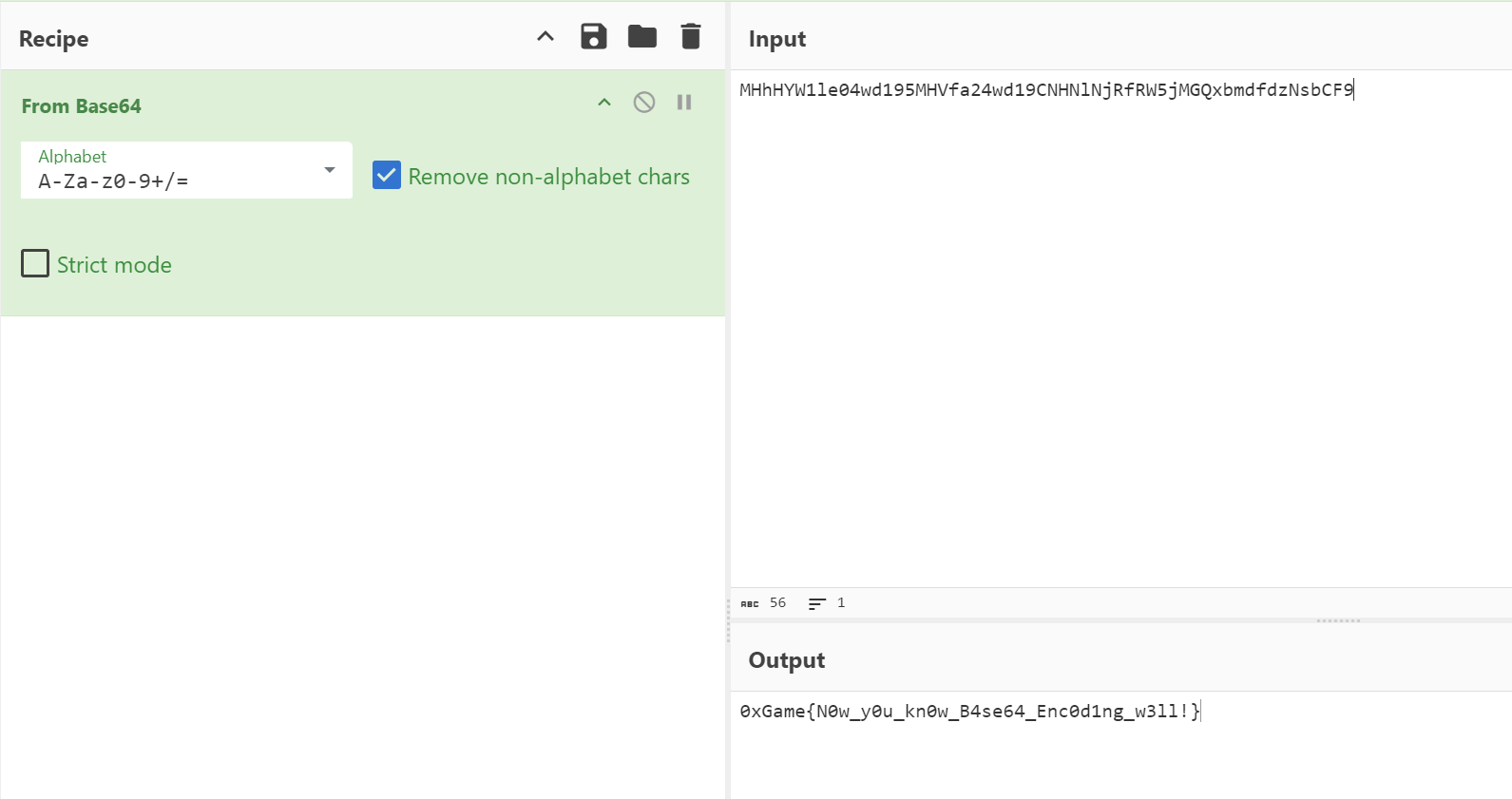Open the load recipe folder icon

click(642, 37)
